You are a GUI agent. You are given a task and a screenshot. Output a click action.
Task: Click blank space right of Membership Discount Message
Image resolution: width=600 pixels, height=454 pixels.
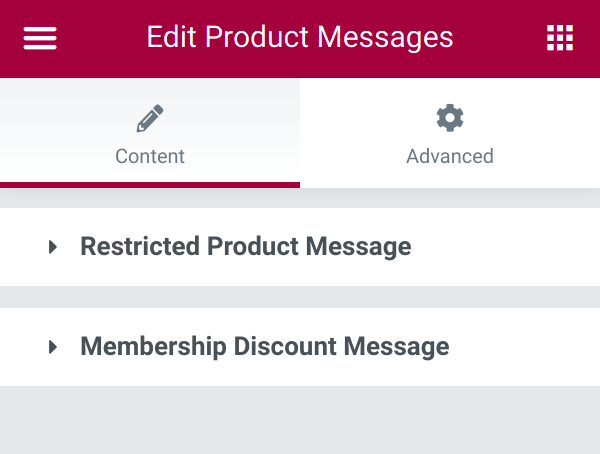click(524, 347)
